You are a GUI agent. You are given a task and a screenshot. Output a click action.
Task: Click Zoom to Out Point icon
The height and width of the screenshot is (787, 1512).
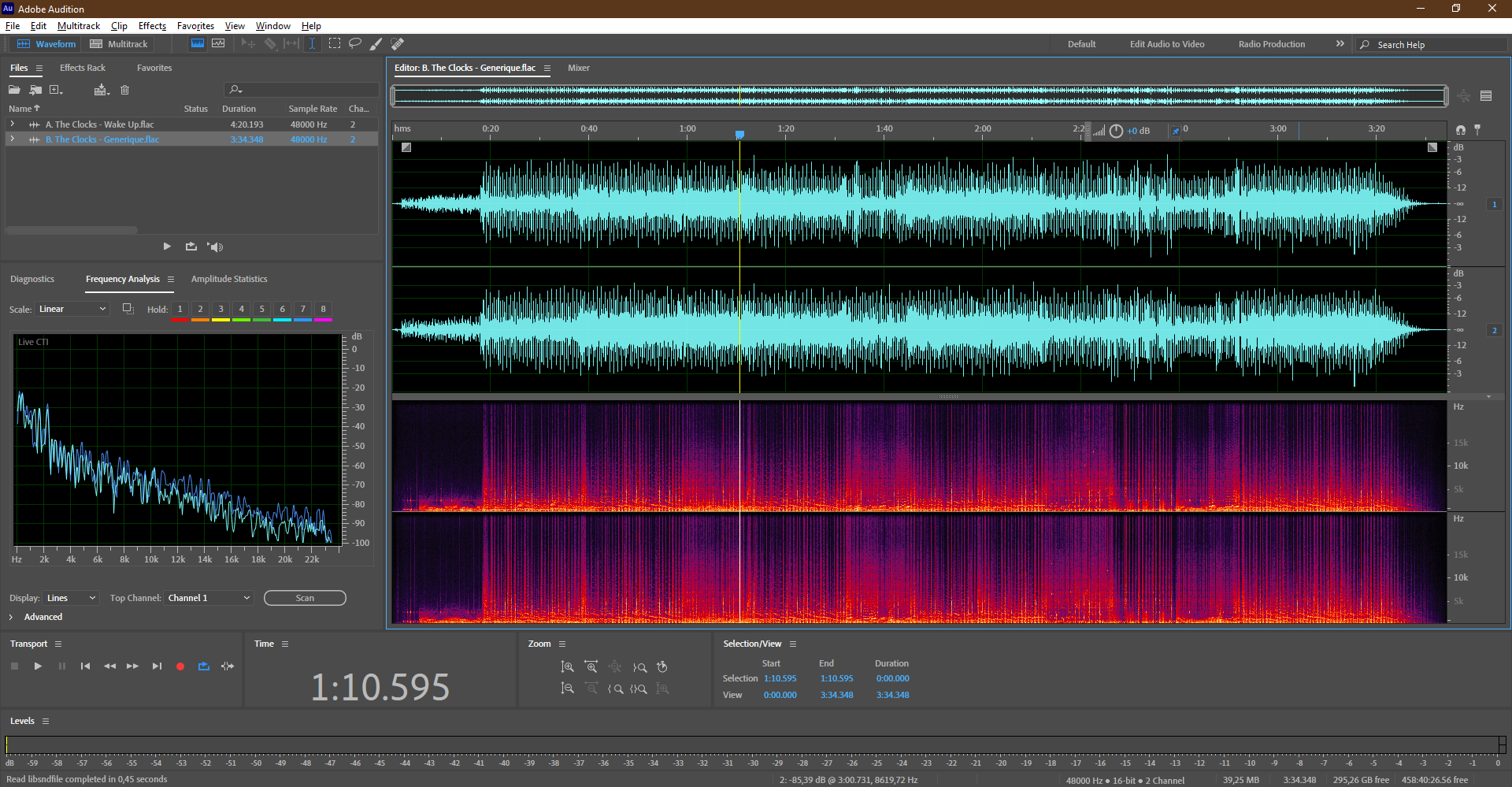click(639, 667)
